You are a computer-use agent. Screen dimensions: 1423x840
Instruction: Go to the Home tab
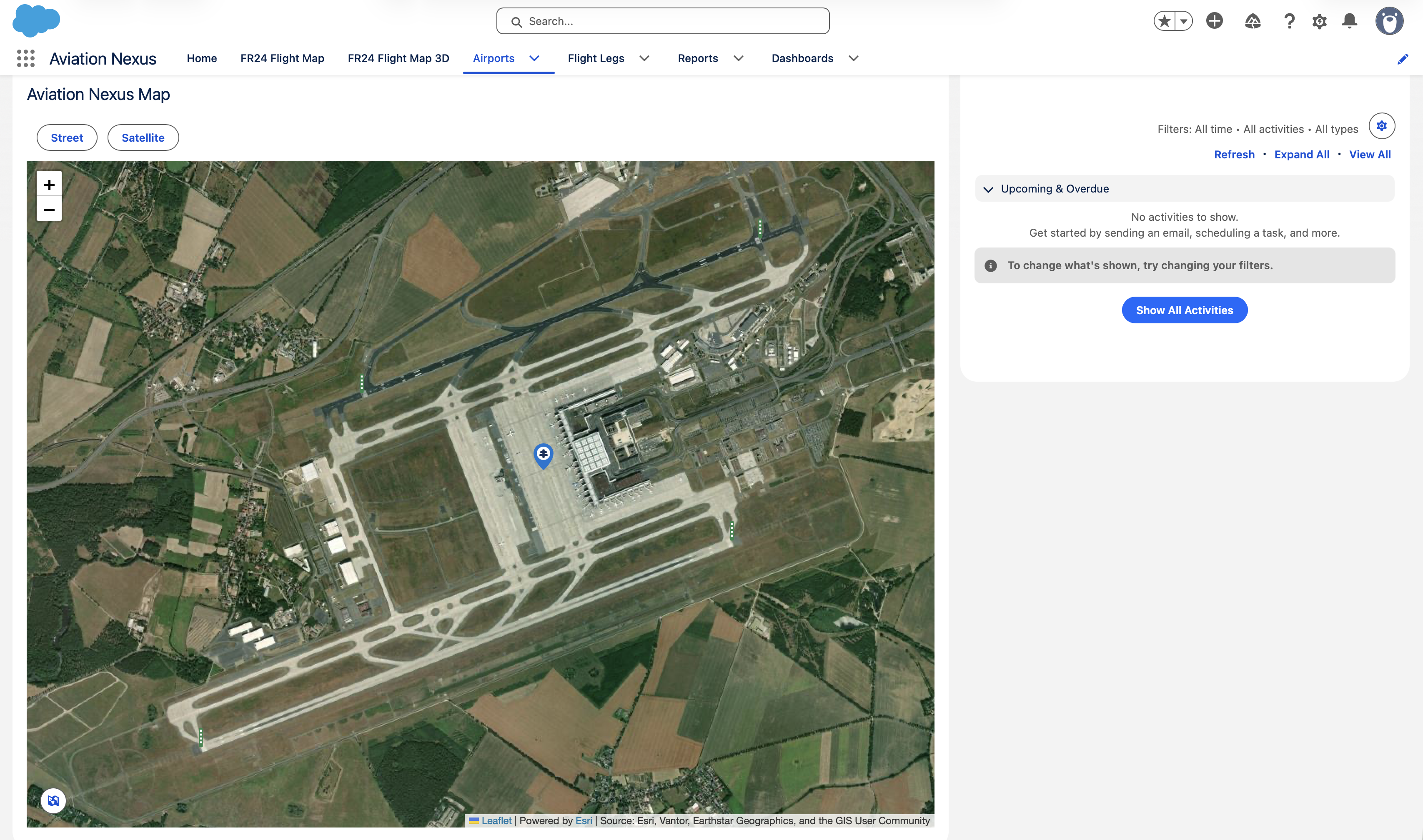click(202, 58)
